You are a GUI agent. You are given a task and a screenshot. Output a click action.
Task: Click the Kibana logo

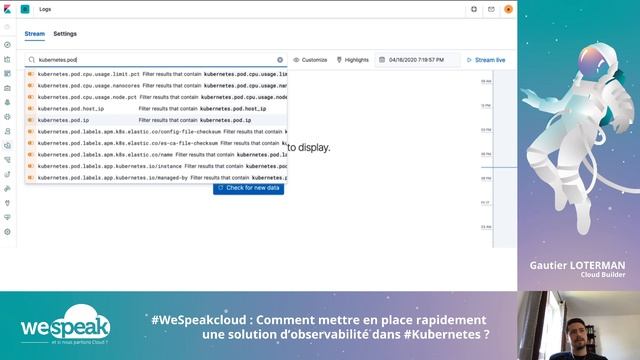coord(7,9)
